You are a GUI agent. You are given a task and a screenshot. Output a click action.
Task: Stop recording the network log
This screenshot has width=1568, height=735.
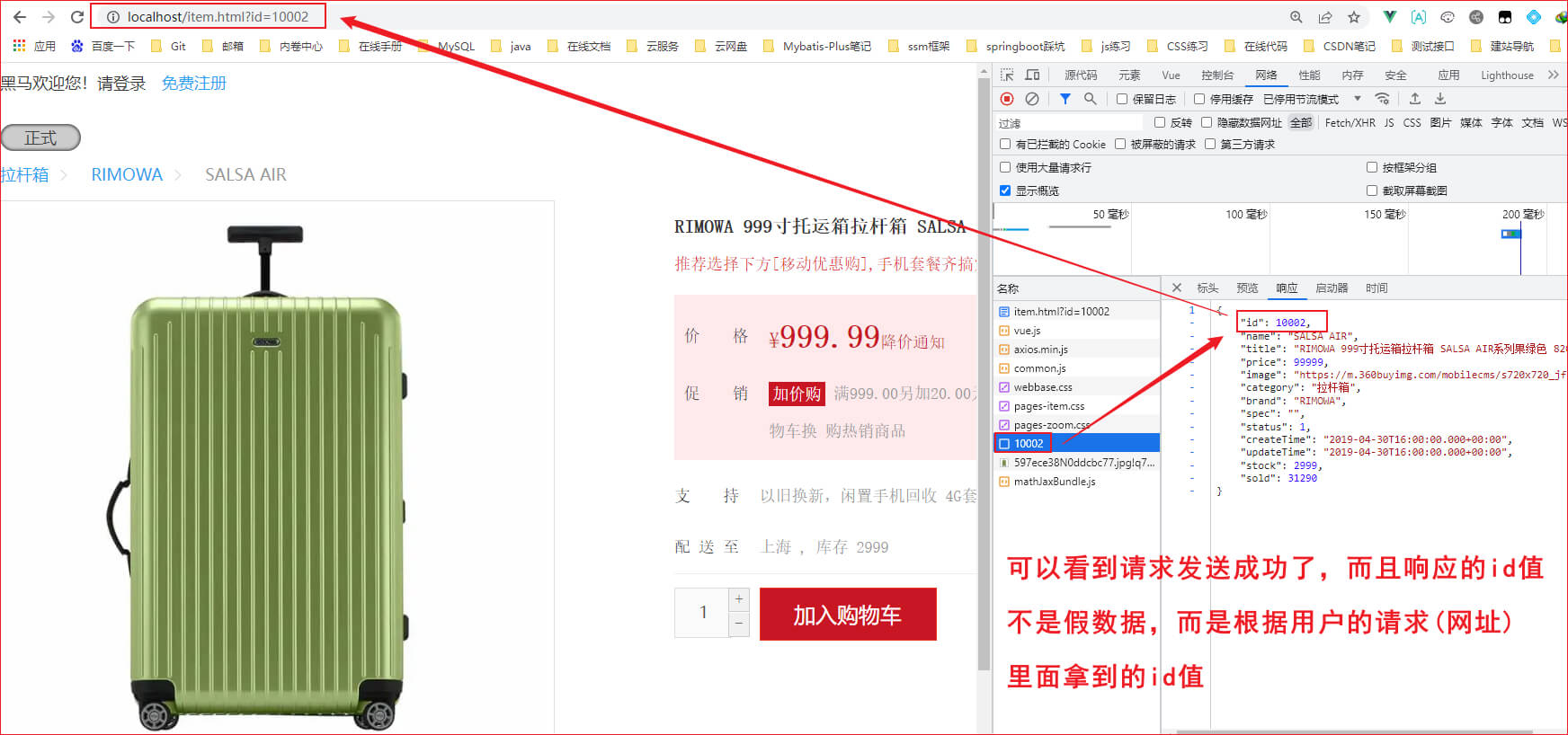point(1007,99)
